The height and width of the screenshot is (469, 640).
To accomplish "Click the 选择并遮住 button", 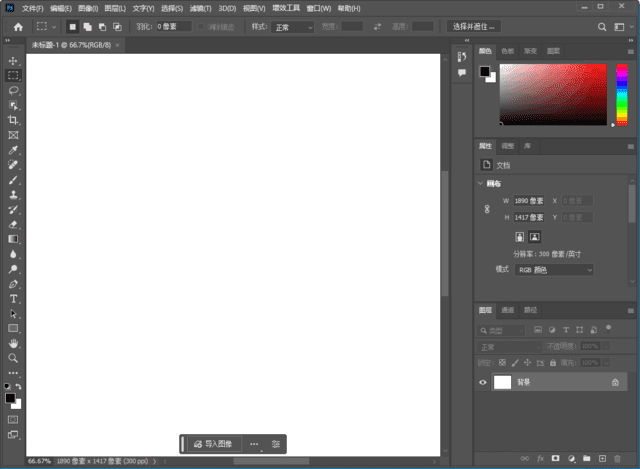I will coord(473,27).
